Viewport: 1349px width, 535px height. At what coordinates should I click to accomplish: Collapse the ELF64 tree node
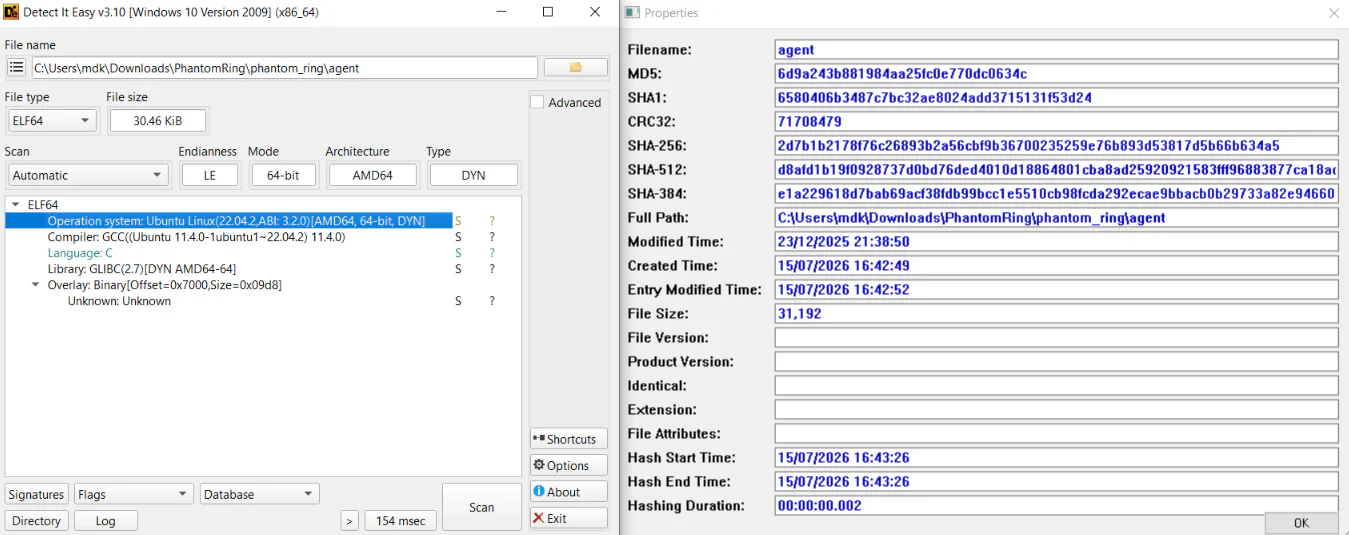point(15,205)
